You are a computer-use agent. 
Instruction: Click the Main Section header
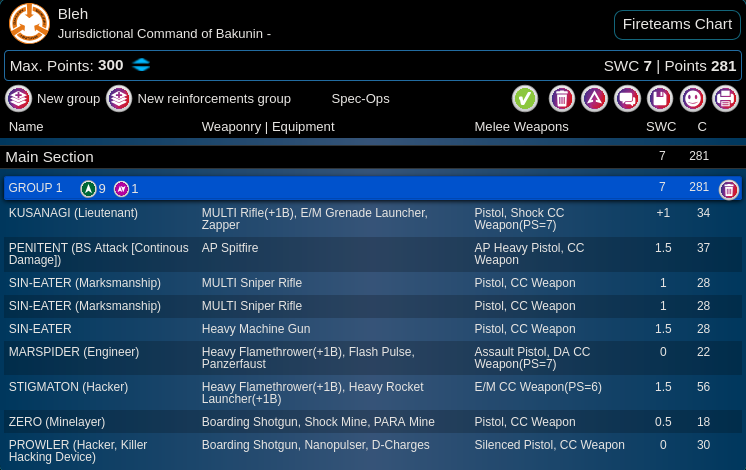coord(373,157)
